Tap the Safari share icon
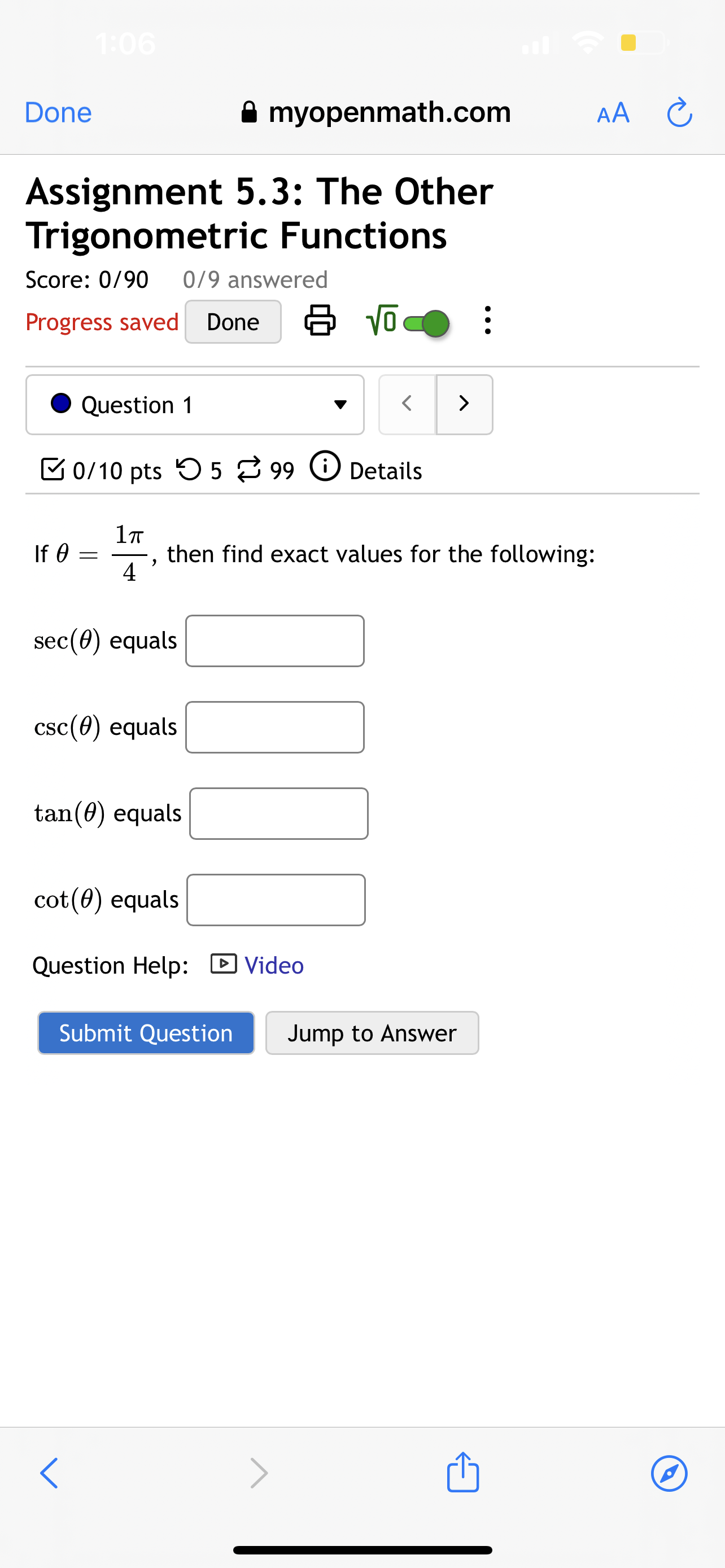Viewport: 725px width, 1568px height. coord(462,1474)
